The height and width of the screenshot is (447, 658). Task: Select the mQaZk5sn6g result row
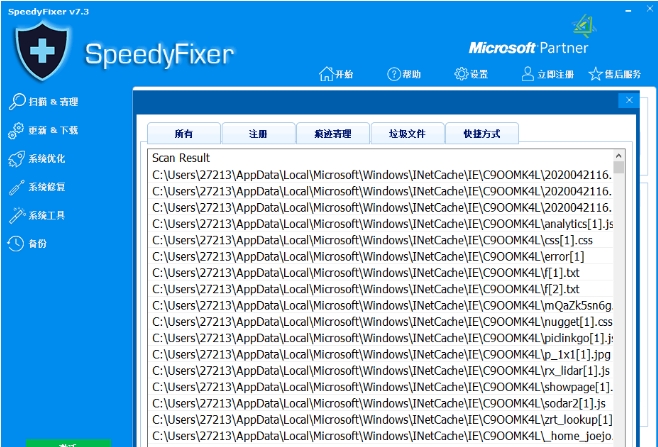(x=381, y=306)
